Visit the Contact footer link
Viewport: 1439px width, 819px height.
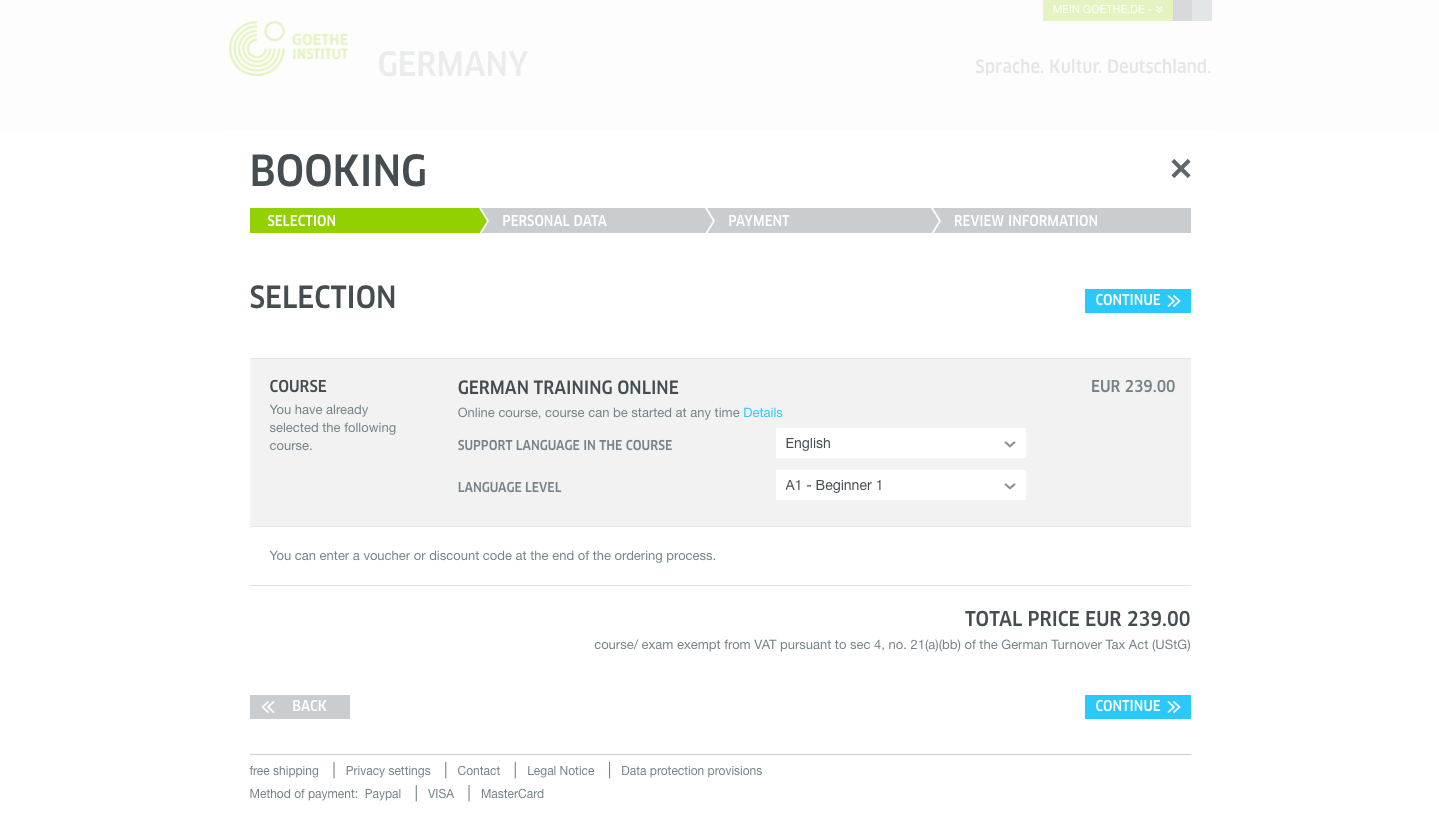pyautogui.click(x=478, y=771)
